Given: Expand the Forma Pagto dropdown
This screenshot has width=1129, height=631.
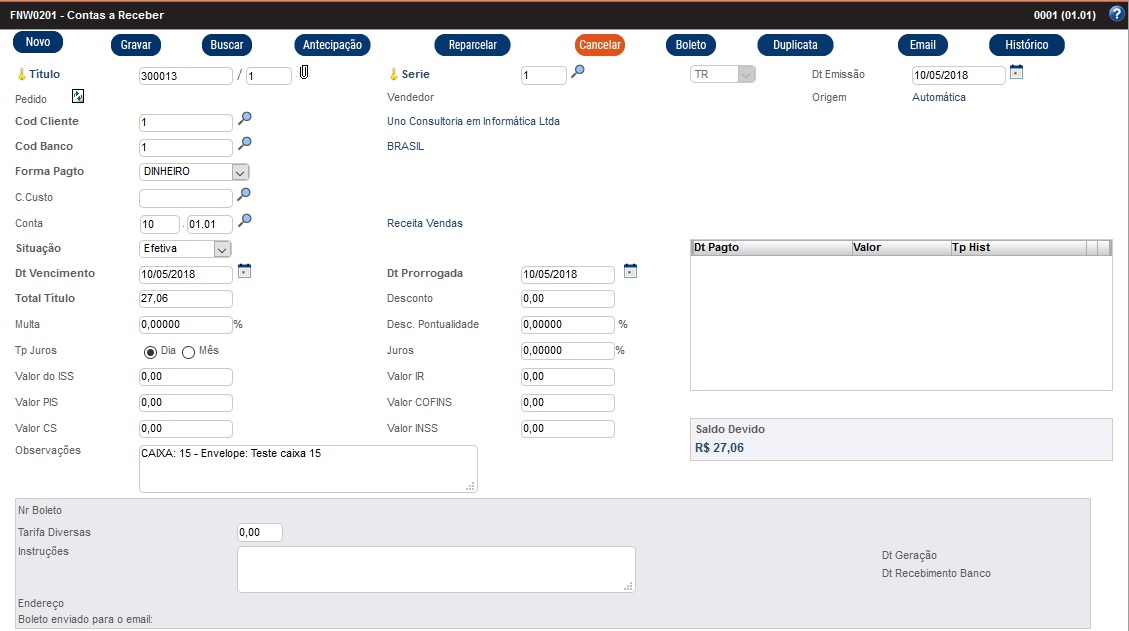Looking at the screenshot, I should (x=240, y=172).
